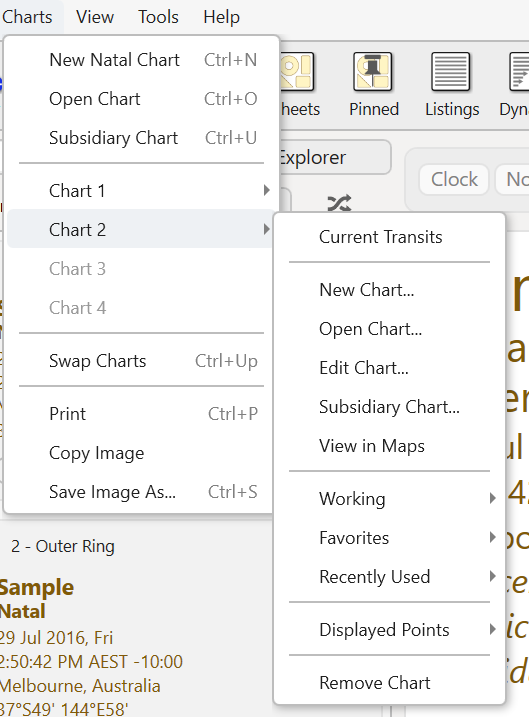
Task: Select Copy Image menu item
Action: click(x=141, y=453)
